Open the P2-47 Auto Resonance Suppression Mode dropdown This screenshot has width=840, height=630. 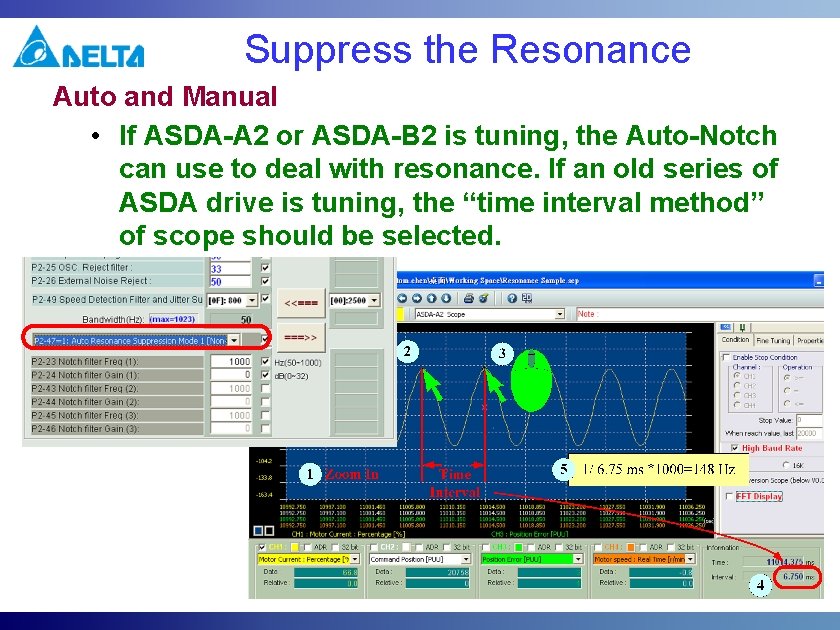[x=234, y=340]
